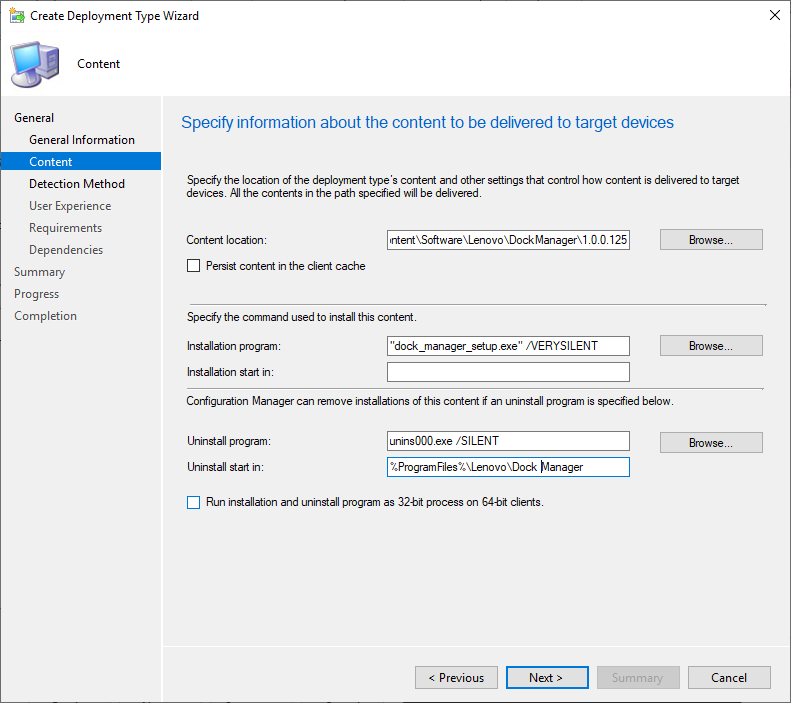The height and width of the screenshot is (703, 791).
Task: Click 'Configuration Manager can remove installations' text
Action: click(430, 401)
